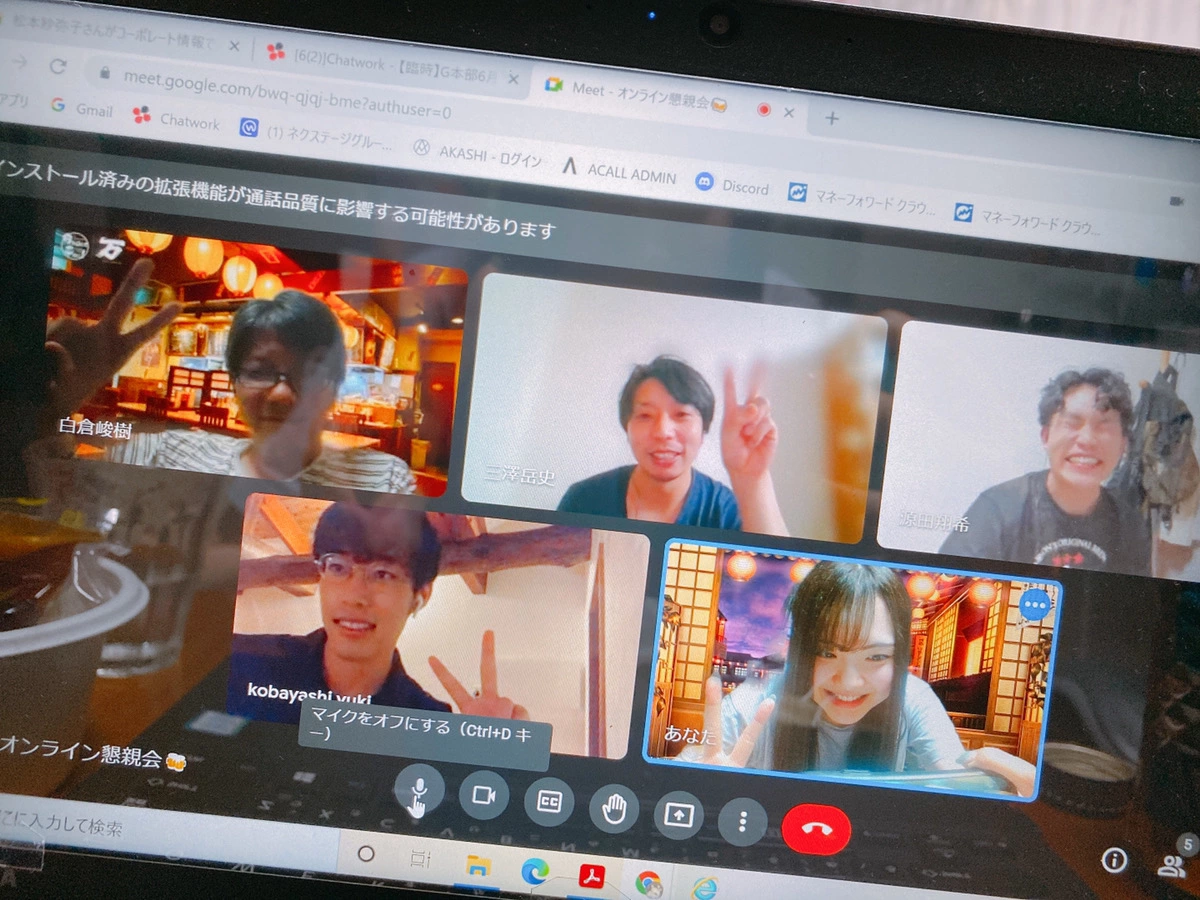
Task: Click the forward navigation arrow
Action: point(20,61)
